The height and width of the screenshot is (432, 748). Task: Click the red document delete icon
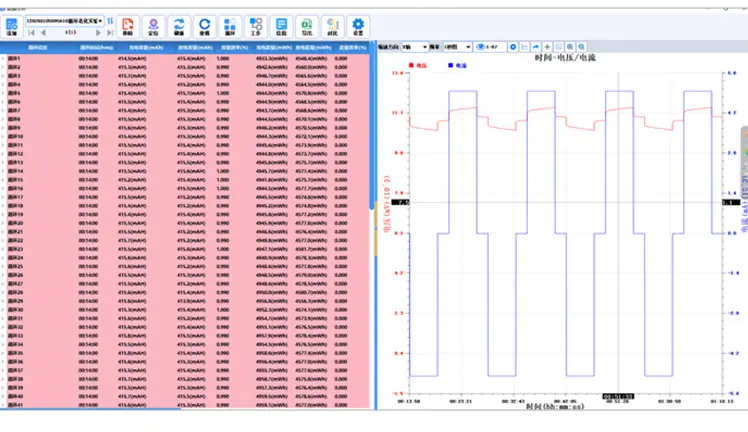(x=128, y=26)
